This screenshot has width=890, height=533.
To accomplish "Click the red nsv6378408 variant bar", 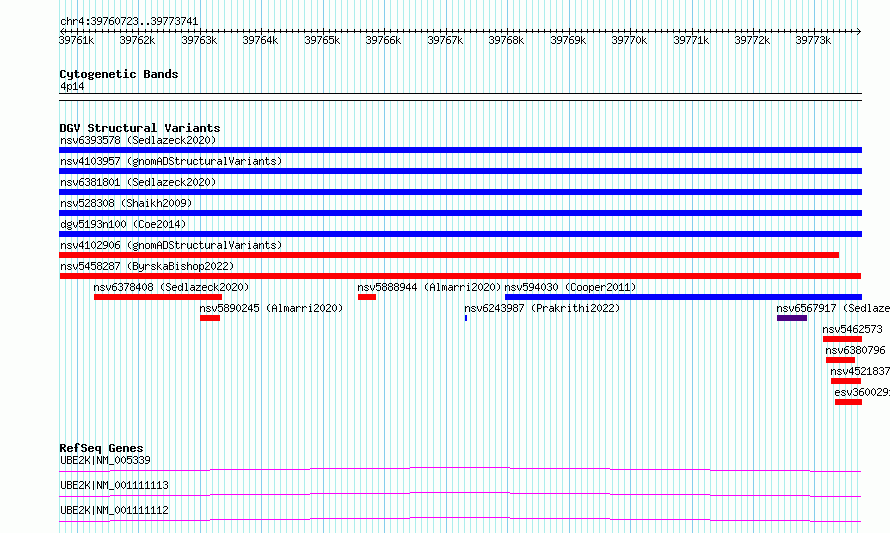I will [158, 297].
